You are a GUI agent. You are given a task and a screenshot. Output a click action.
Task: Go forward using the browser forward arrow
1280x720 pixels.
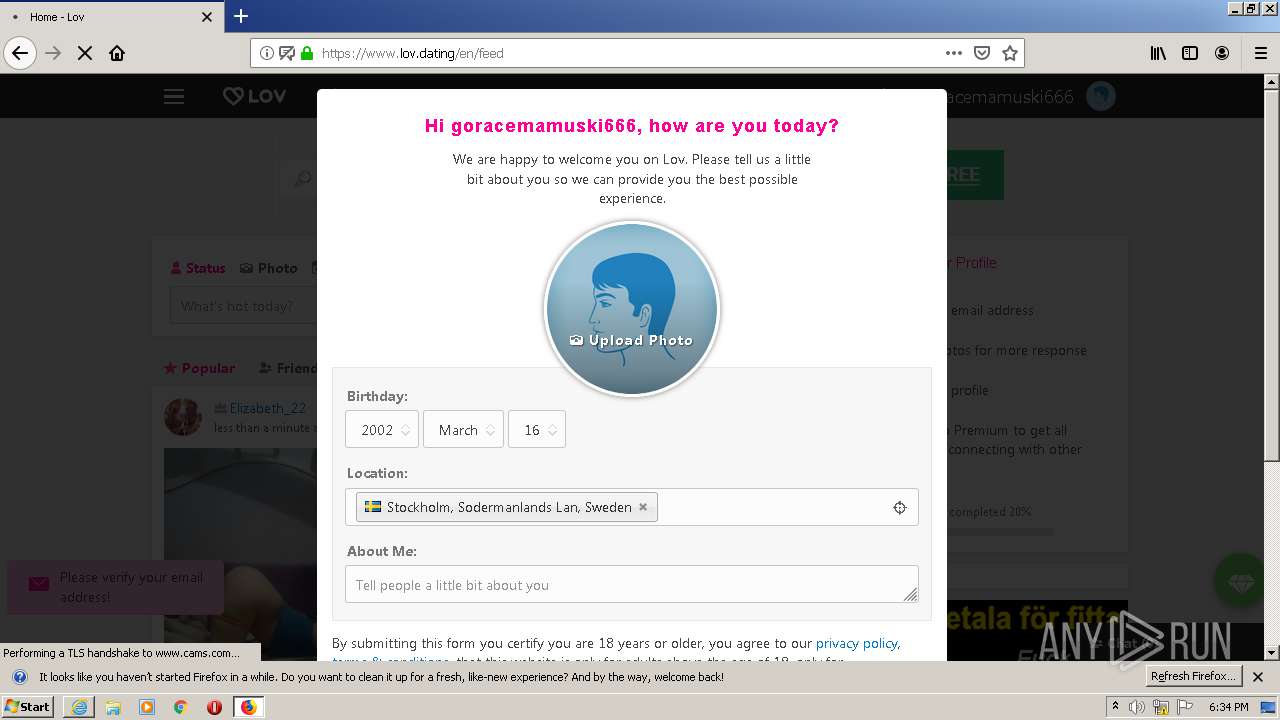53,53
